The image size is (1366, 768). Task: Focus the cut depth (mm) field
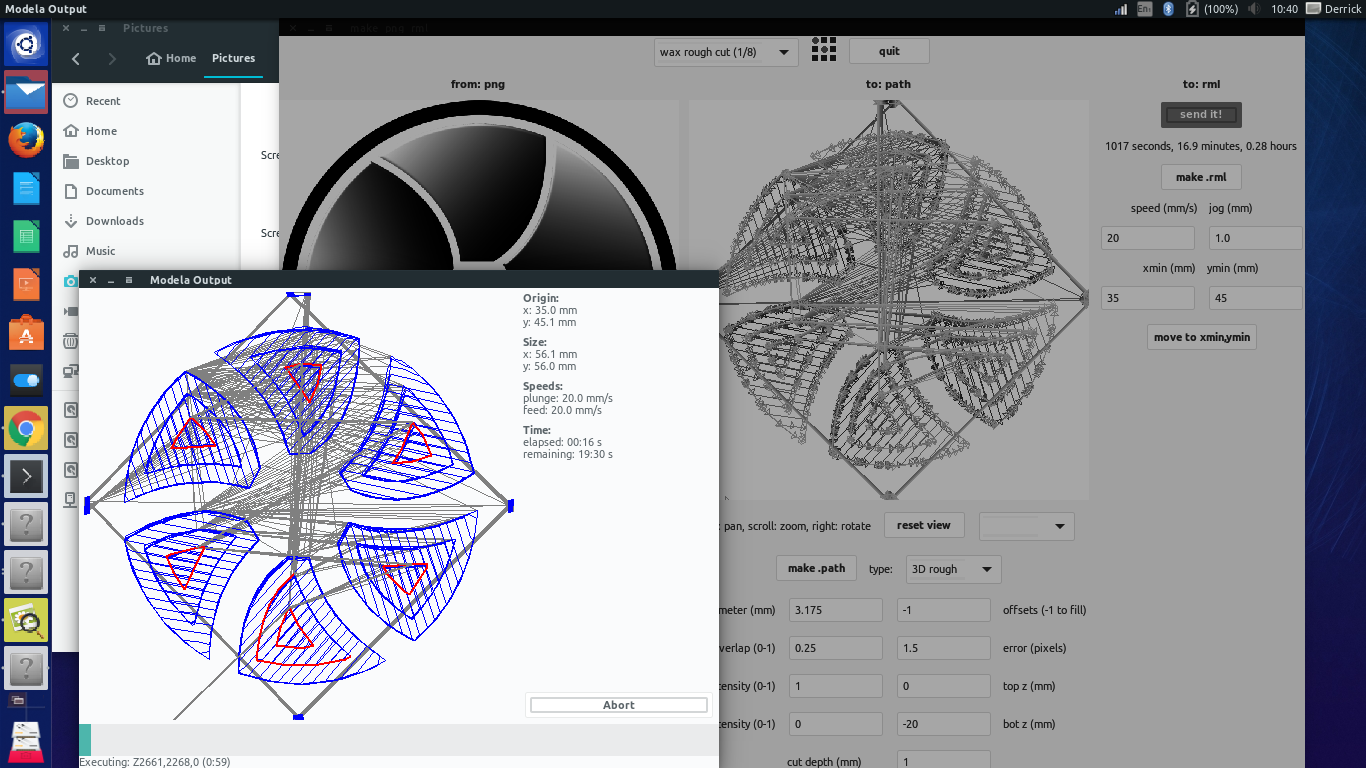pos(944,760)
